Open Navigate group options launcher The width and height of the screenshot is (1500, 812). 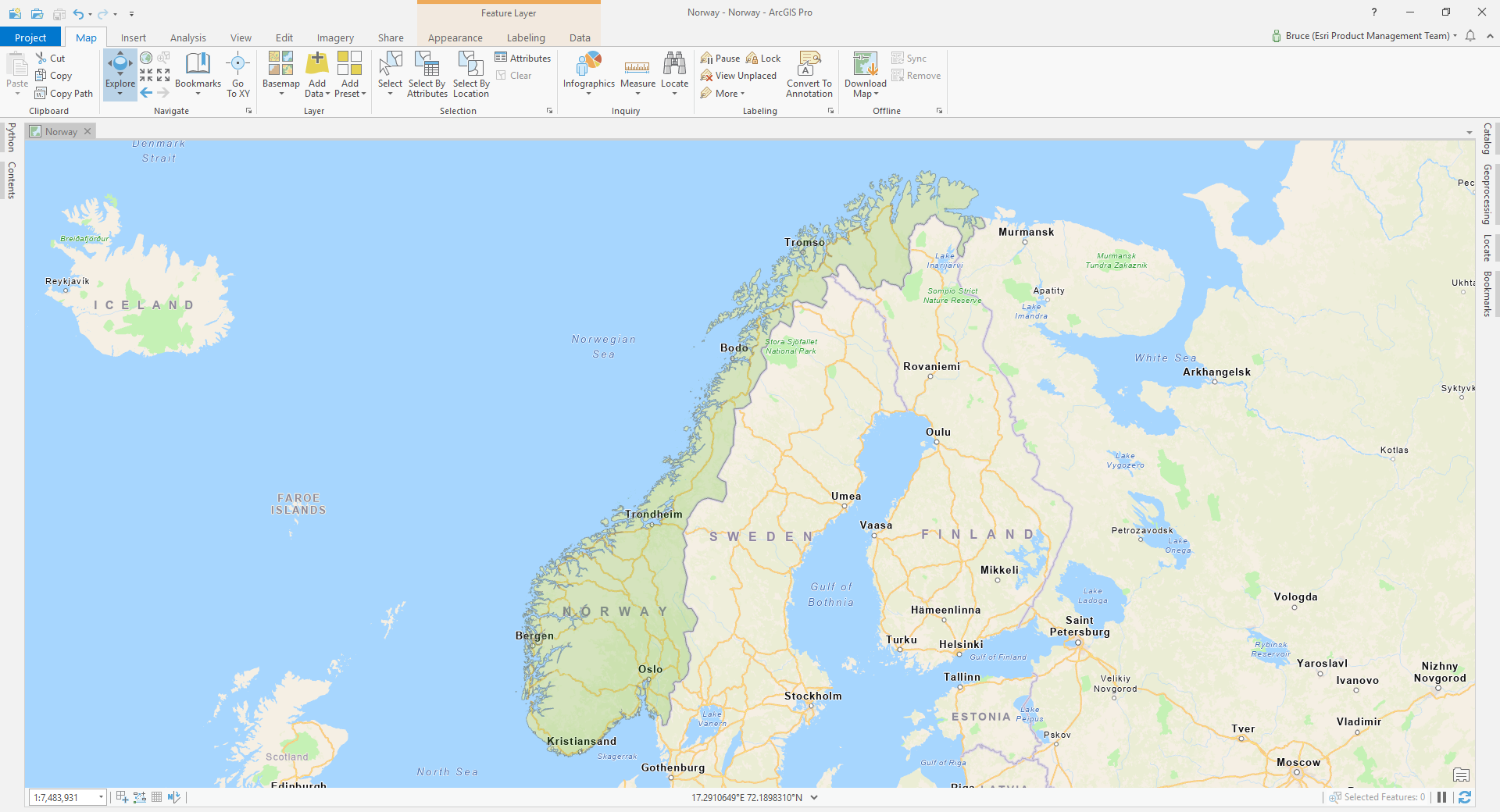coord(249,111)
